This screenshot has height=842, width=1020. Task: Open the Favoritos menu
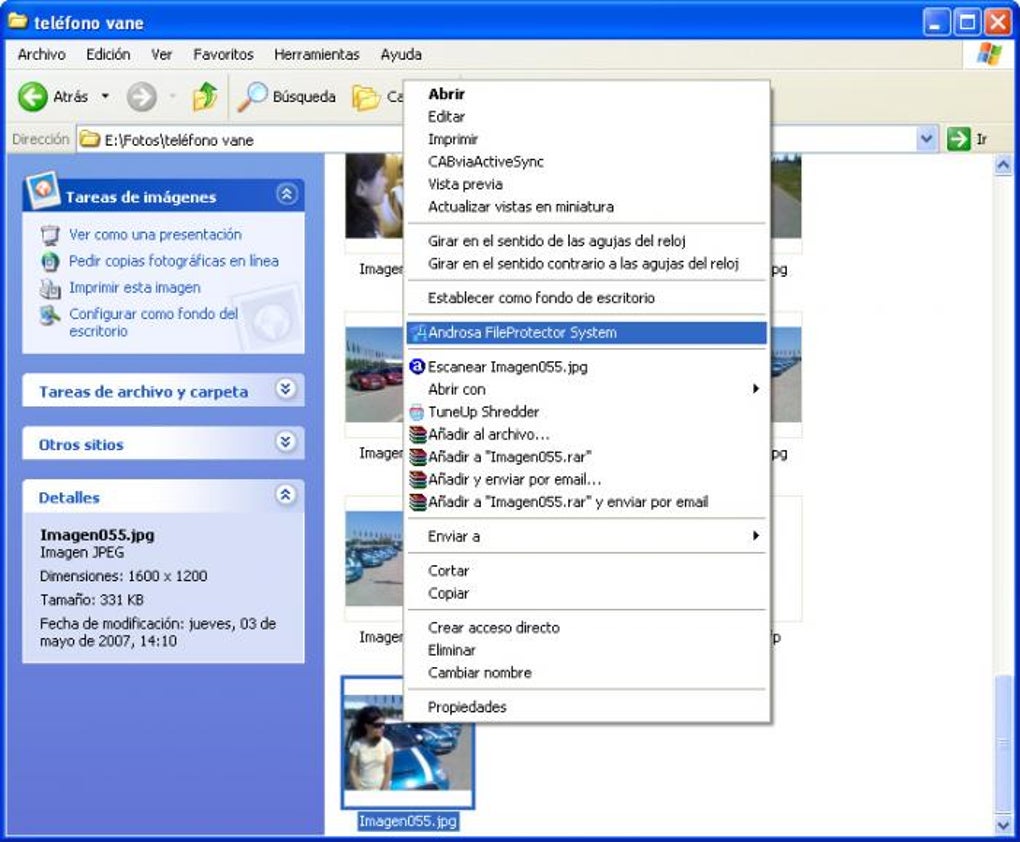(223, 55)
